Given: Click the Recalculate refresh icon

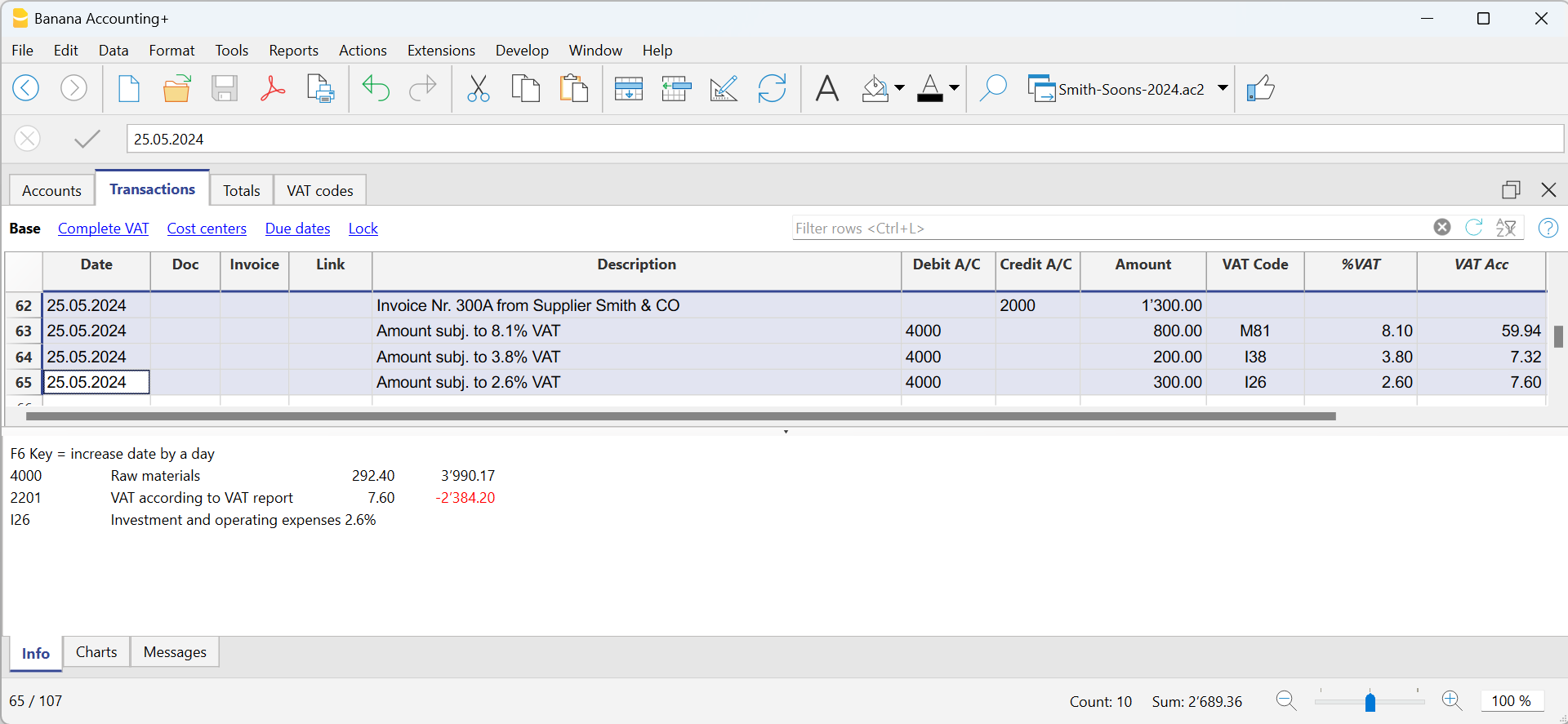Looking at the screenshot, I should tap(772, 88).
